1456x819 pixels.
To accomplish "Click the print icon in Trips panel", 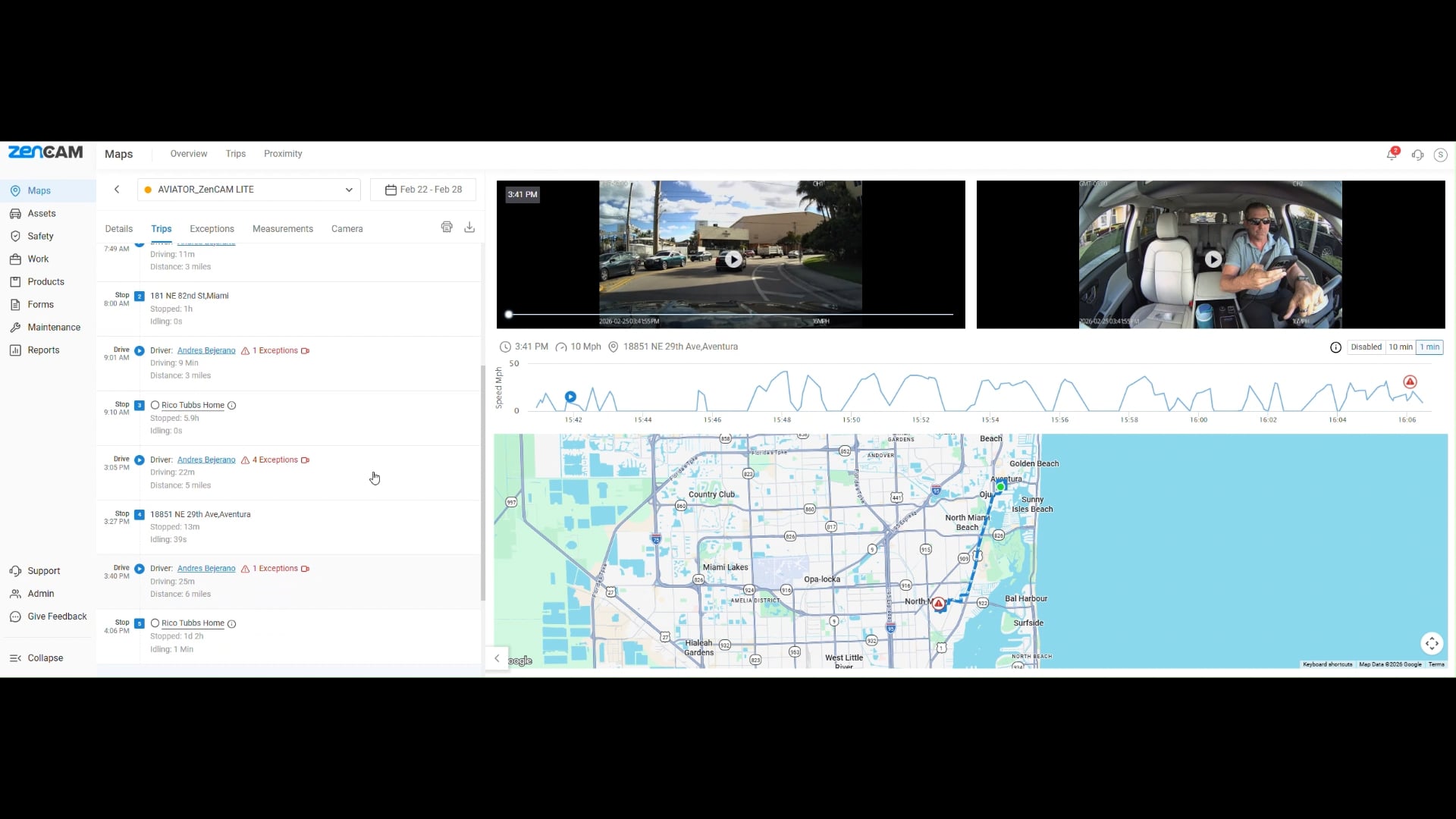I will [x=447, y=227].
